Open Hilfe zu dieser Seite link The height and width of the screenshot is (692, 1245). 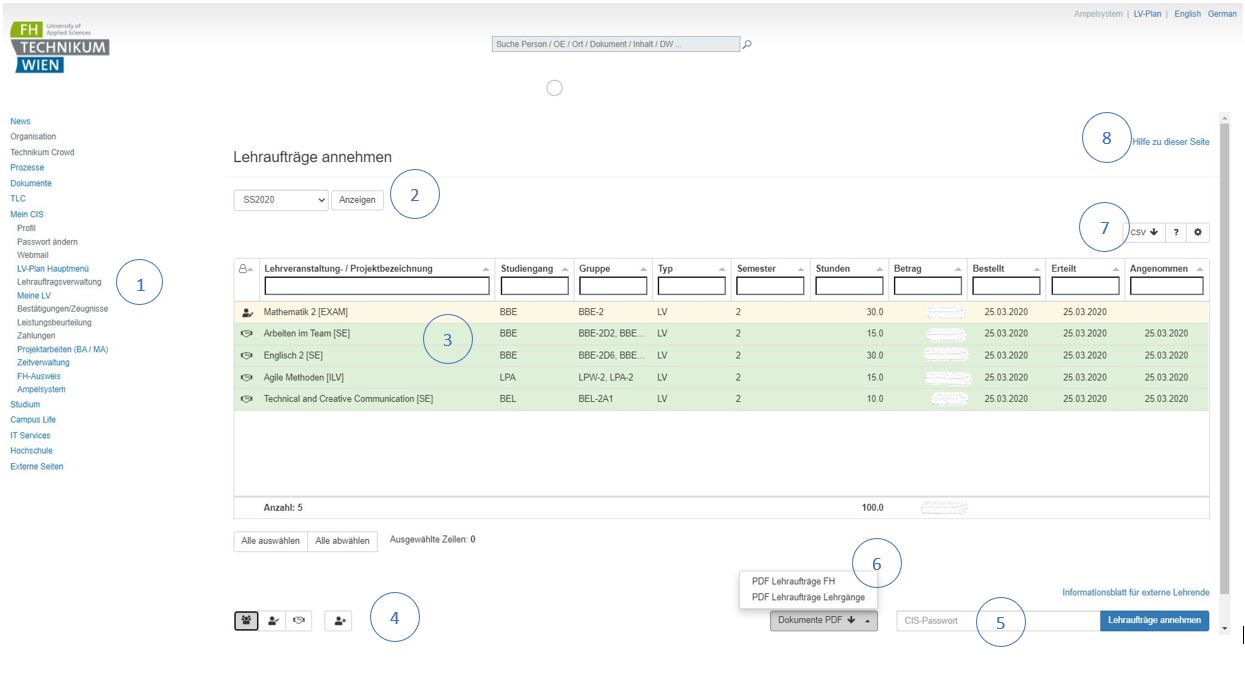pos(1170,142)
